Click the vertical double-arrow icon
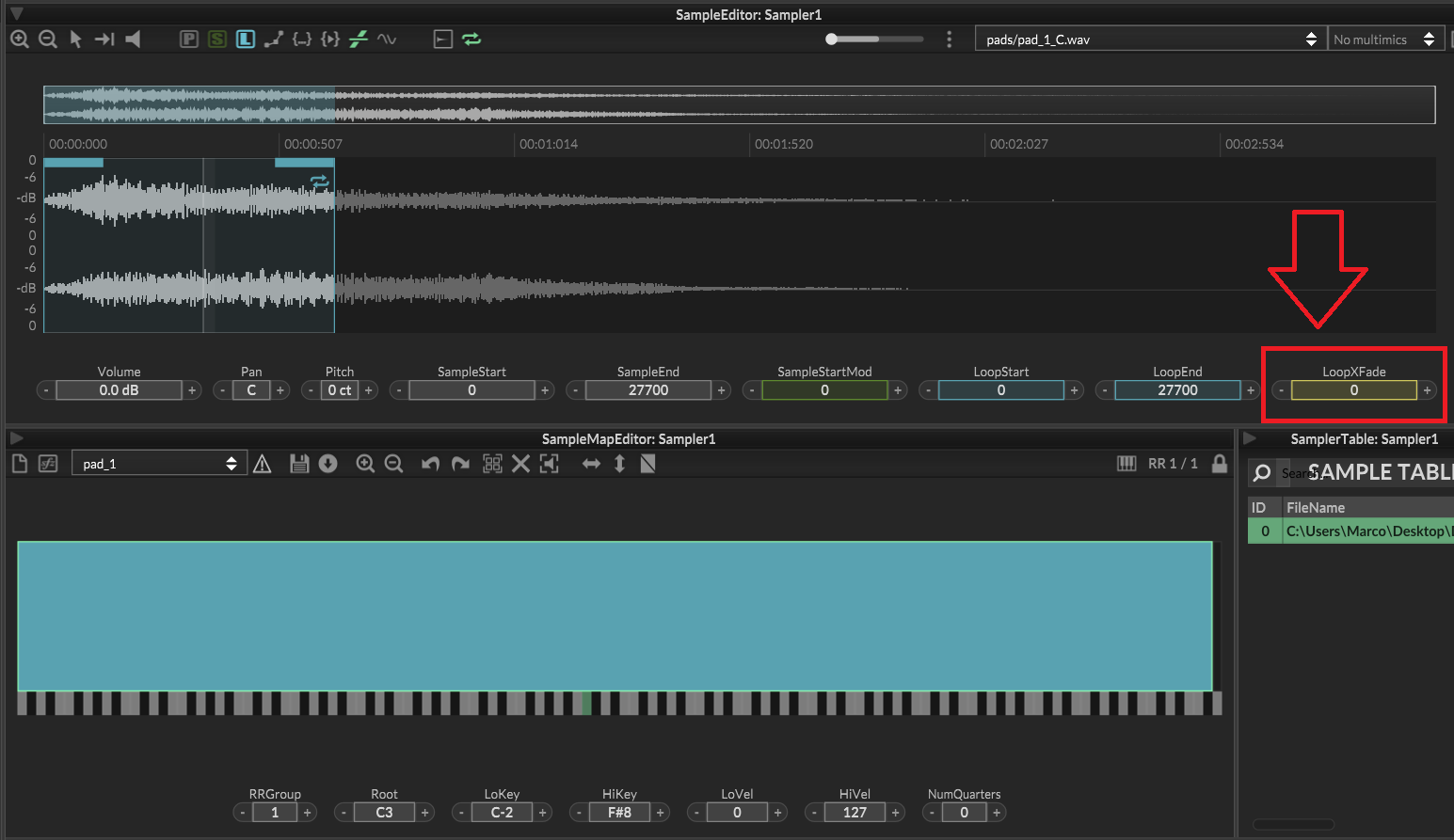The height and width of the screenshot is (840, 1454). click(x=619, y=464)
